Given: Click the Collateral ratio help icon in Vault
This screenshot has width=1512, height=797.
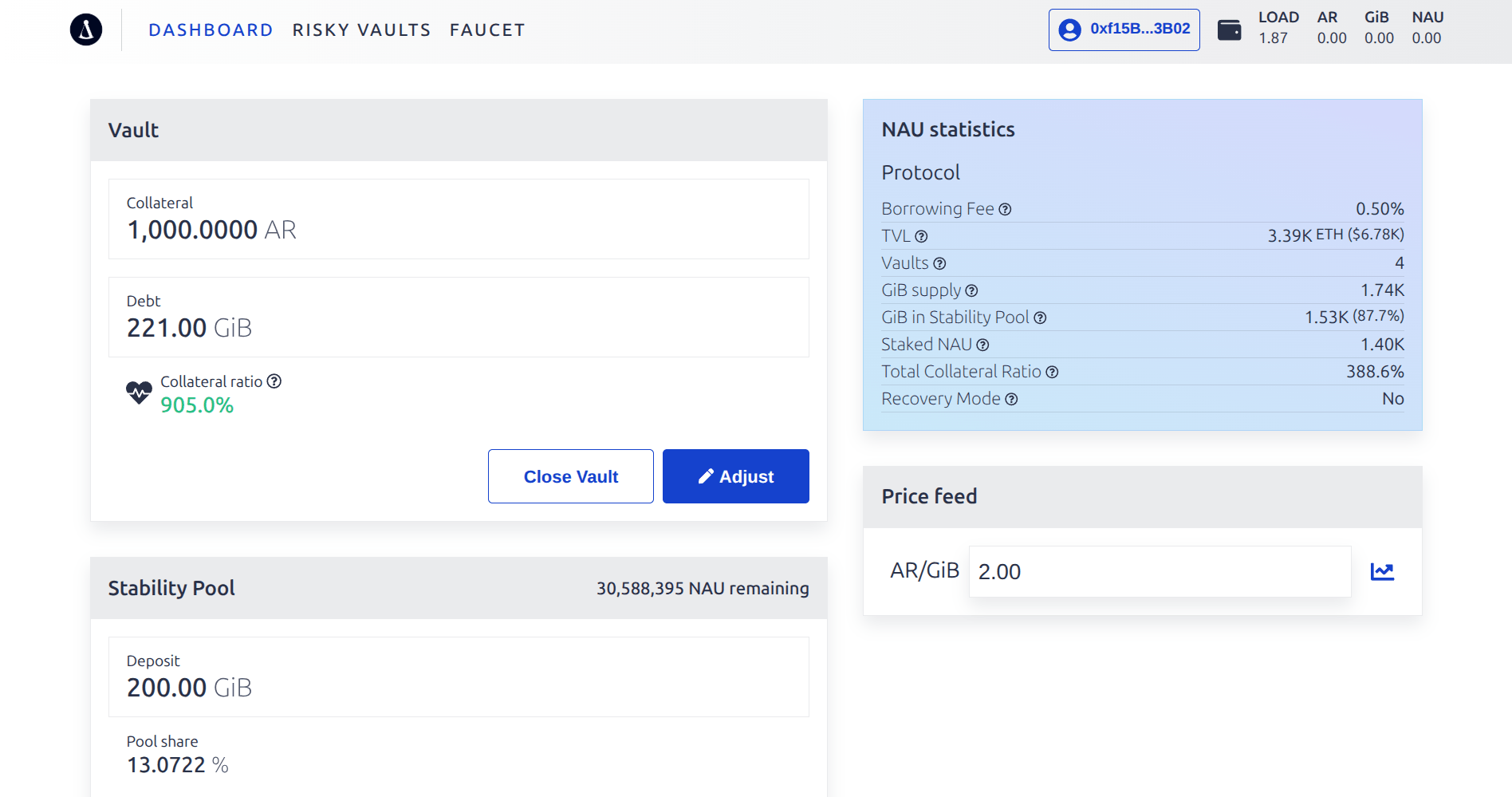Looking at the screenshot, I should (x=274, y=381).
